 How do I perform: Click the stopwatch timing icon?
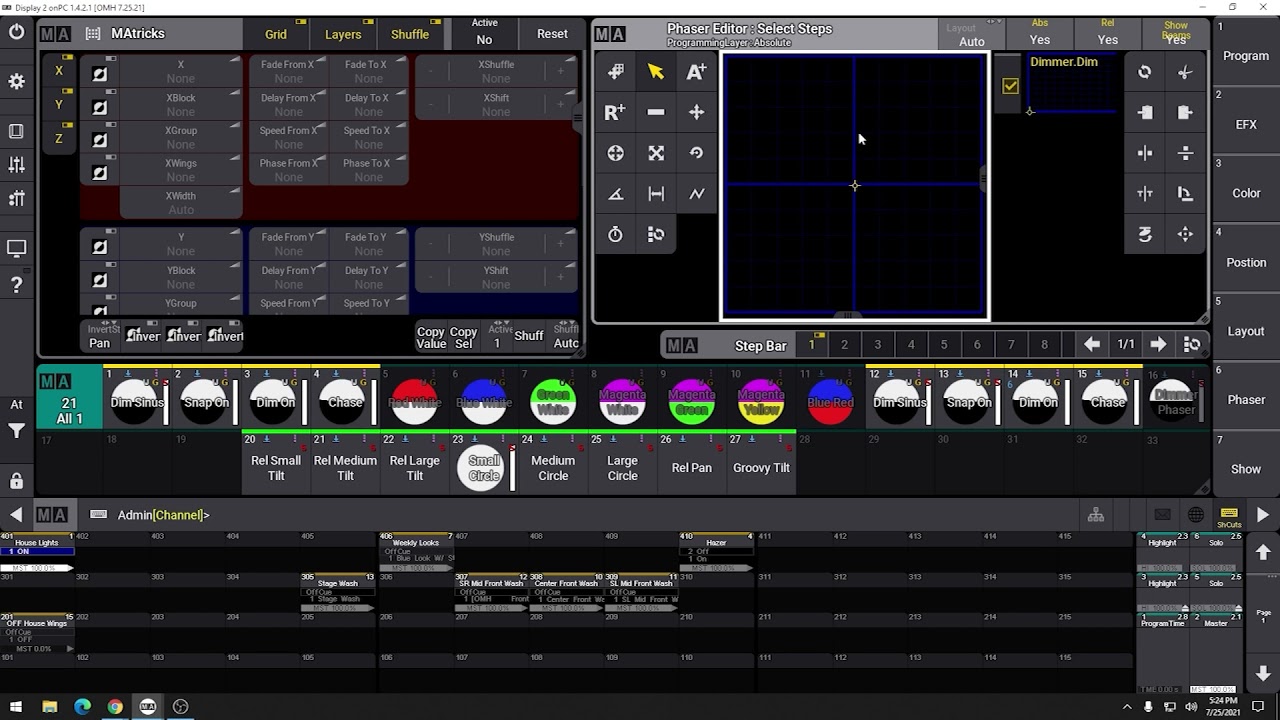[x=615, y=234]
